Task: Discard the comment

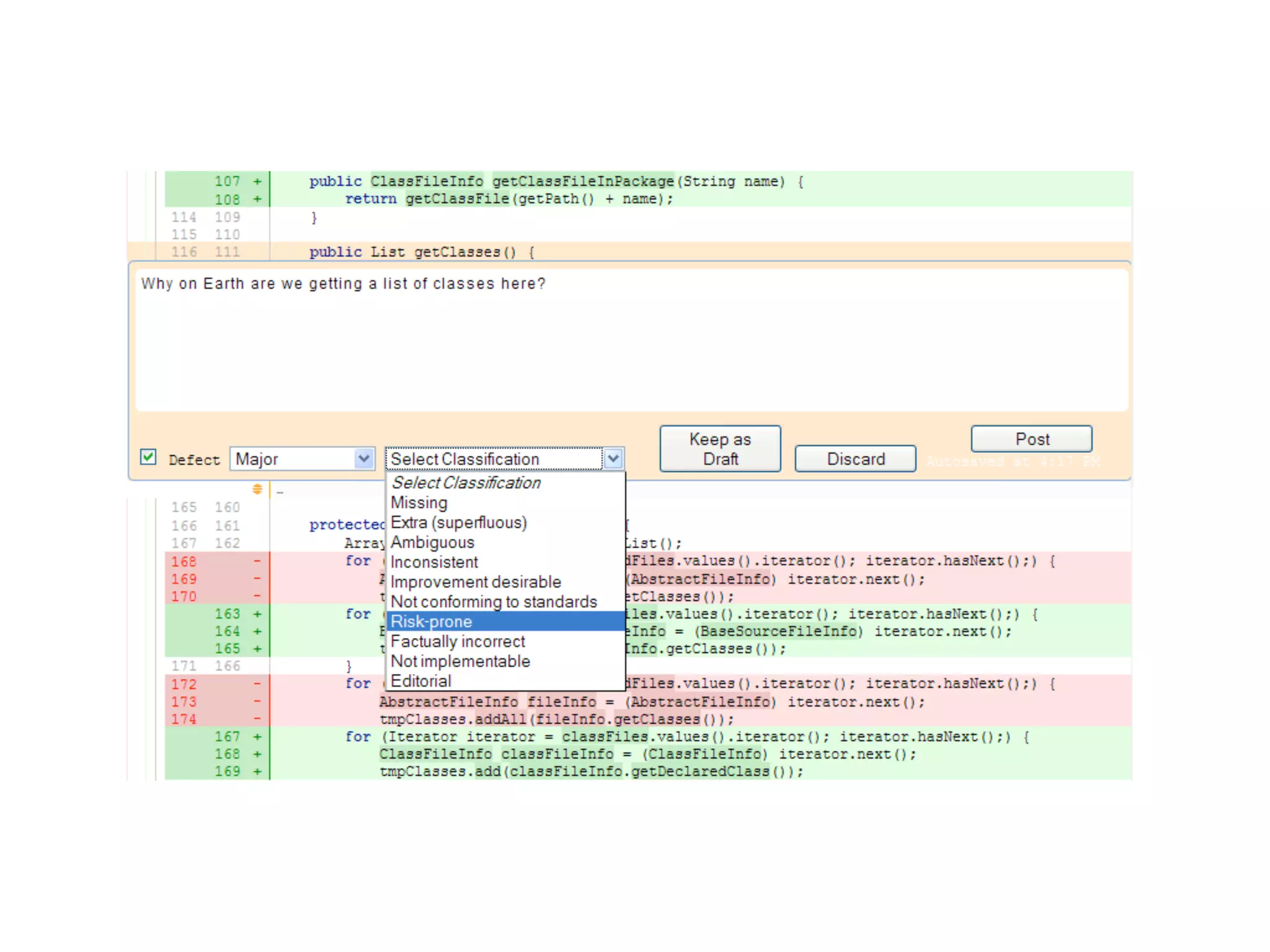Action: point(855,459)
